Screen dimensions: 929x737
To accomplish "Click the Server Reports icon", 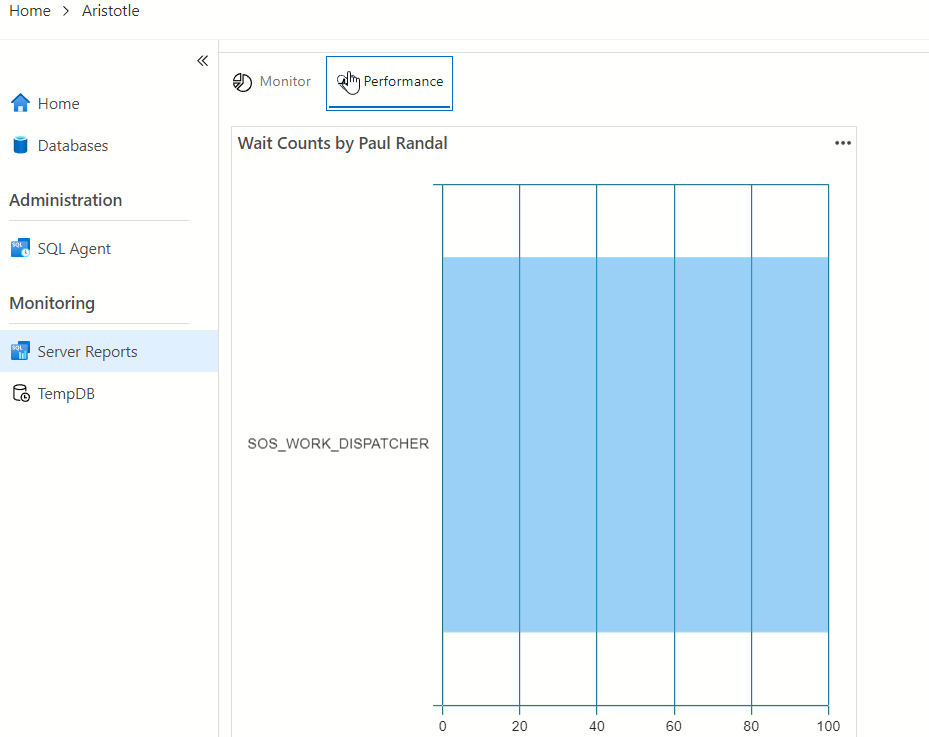I will pyautogui.click(x=20, y=351).
